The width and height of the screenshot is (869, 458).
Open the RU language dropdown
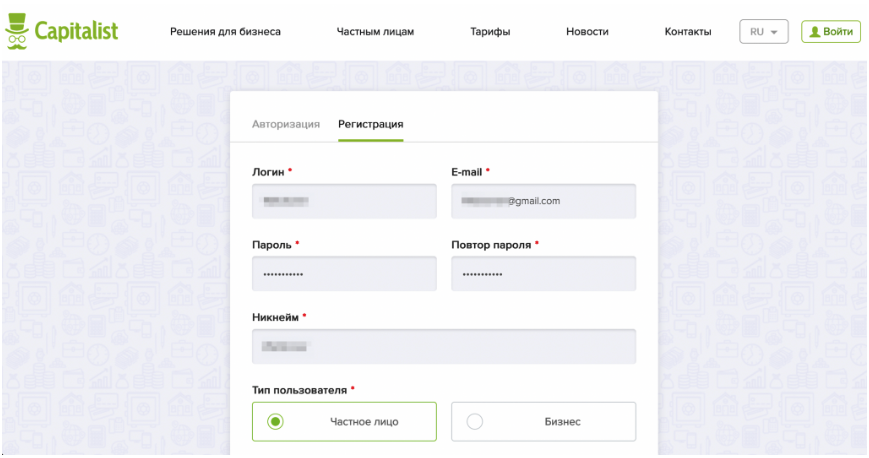click(764, 32)
